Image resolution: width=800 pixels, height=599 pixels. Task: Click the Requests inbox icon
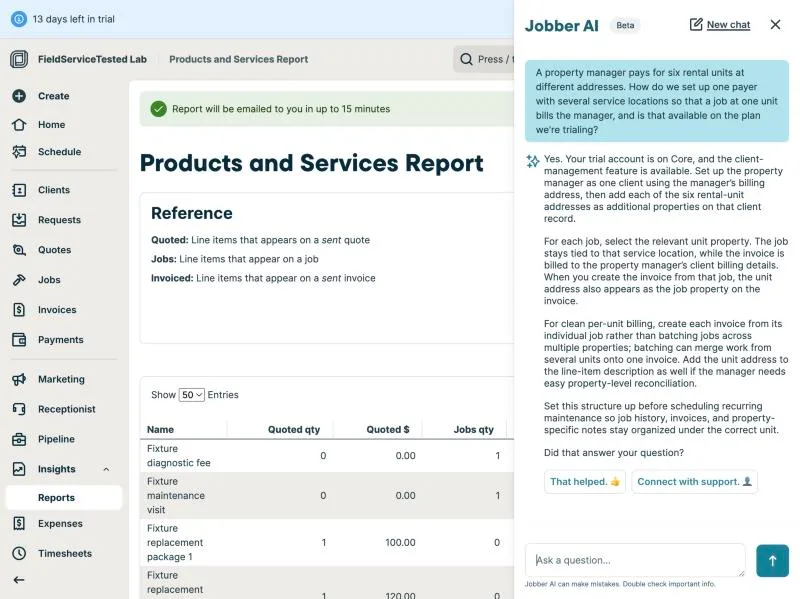click(x=19, y=220)
